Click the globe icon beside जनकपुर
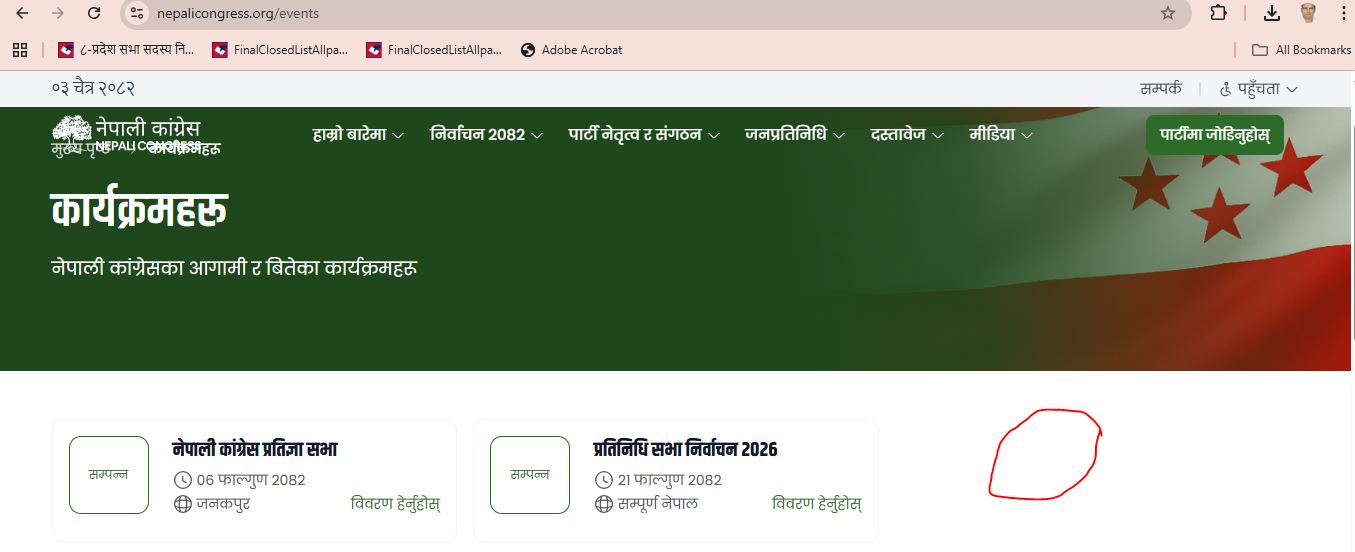This screenshot has width=1355, height=552. pos(182,504)
